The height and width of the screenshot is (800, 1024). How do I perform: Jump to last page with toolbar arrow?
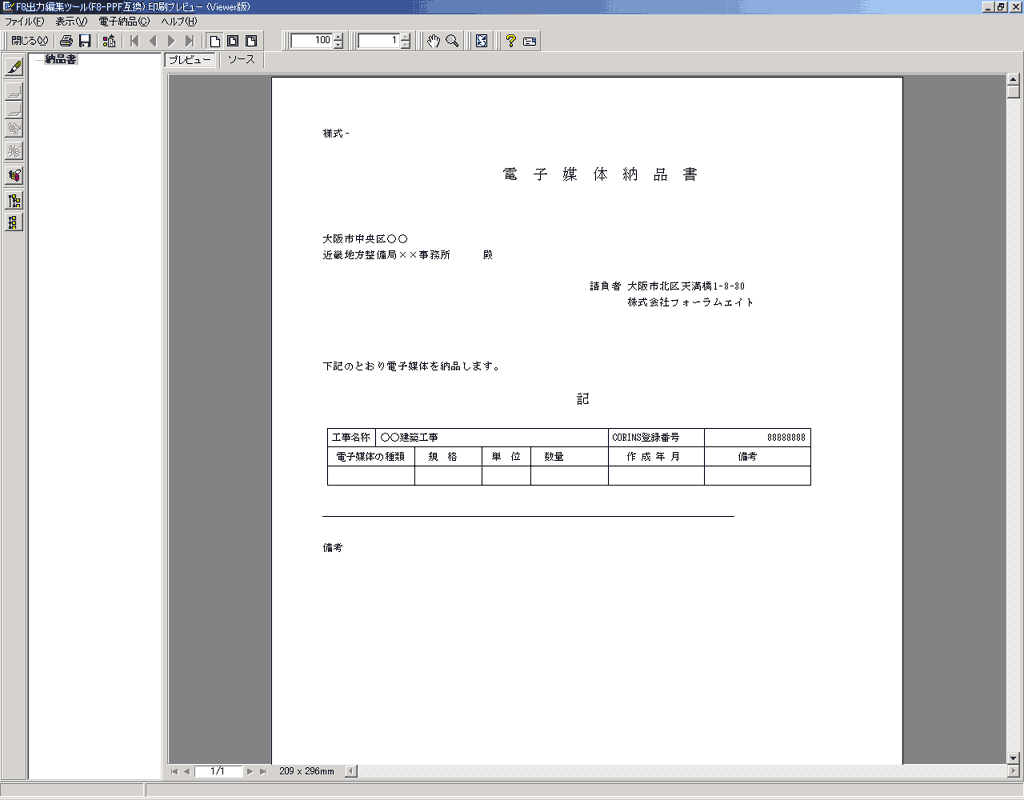coord(189,40)
